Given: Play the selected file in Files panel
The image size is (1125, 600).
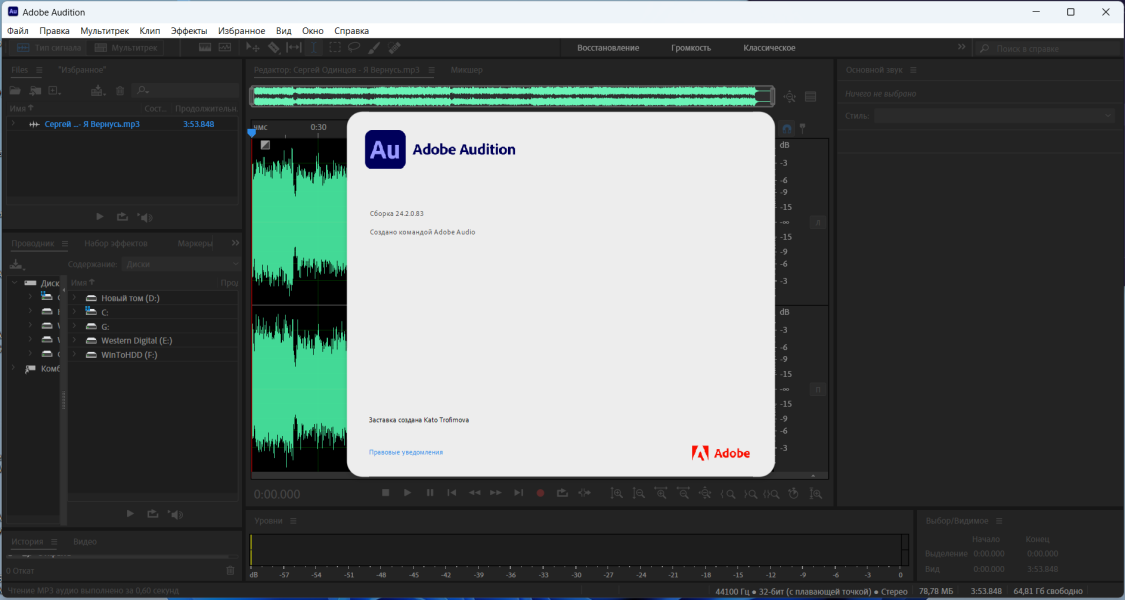Looking at the screenshot, I should coord(100,217).
